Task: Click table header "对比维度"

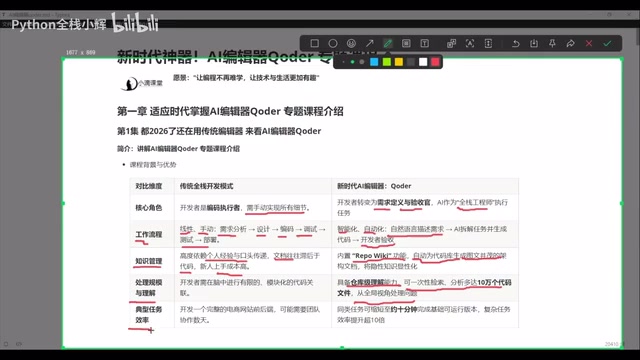Action: click(149, 186)
